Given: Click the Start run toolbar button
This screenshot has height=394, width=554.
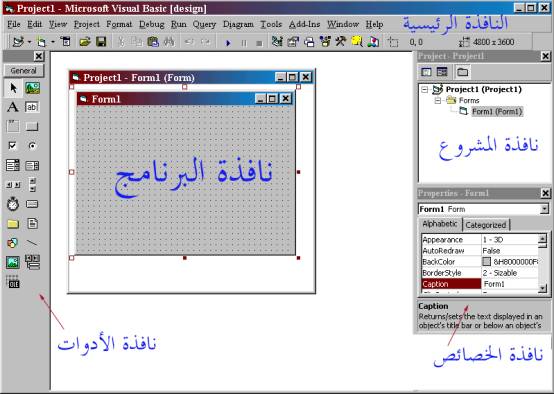Looking at the screenshot, I should (228, 43).
